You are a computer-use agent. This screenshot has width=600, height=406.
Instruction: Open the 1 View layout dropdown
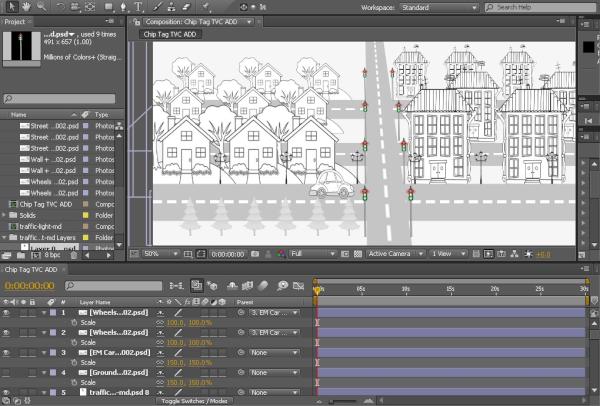[x=448, y=254]
